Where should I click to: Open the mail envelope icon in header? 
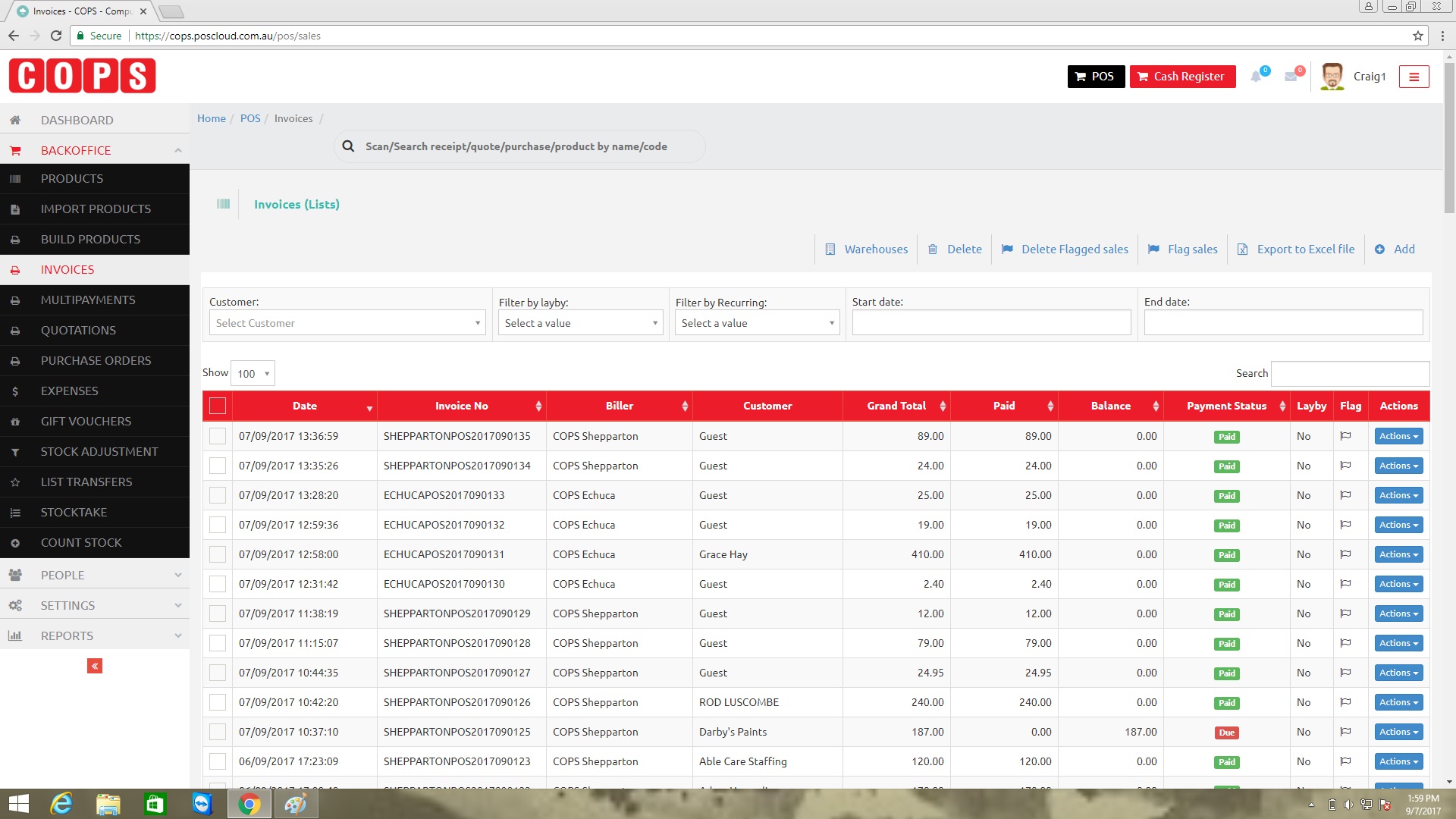(1291, 77)
